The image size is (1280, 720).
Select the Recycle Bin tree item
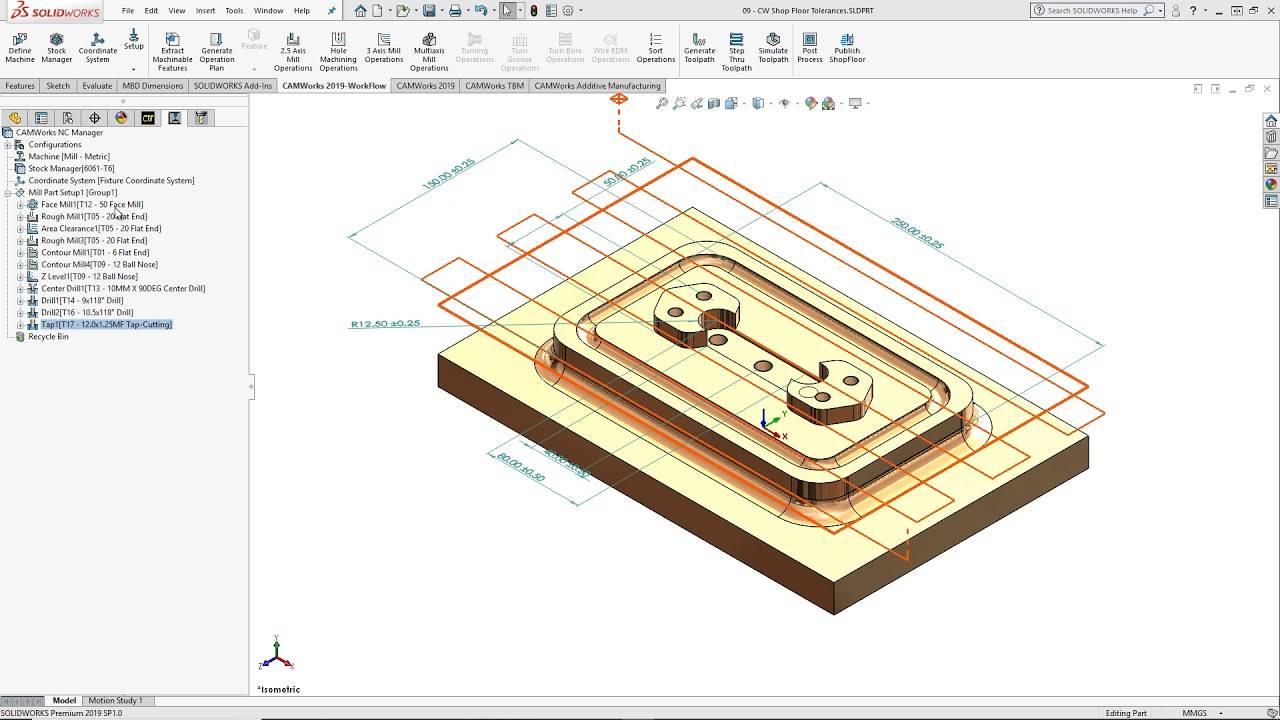[48, 337]
